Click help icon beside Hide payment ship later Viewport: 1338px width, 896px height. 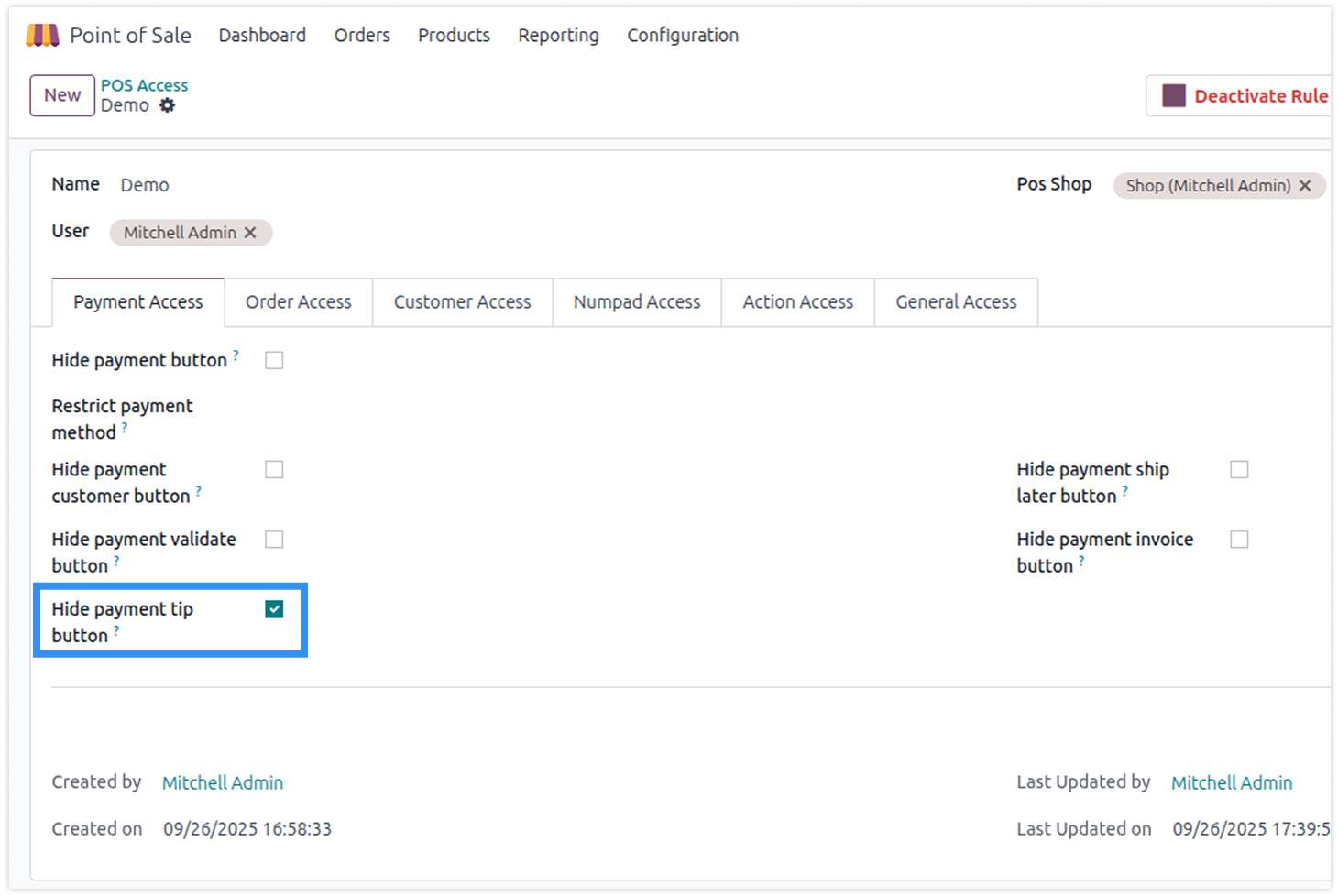tap(1124, 491)
